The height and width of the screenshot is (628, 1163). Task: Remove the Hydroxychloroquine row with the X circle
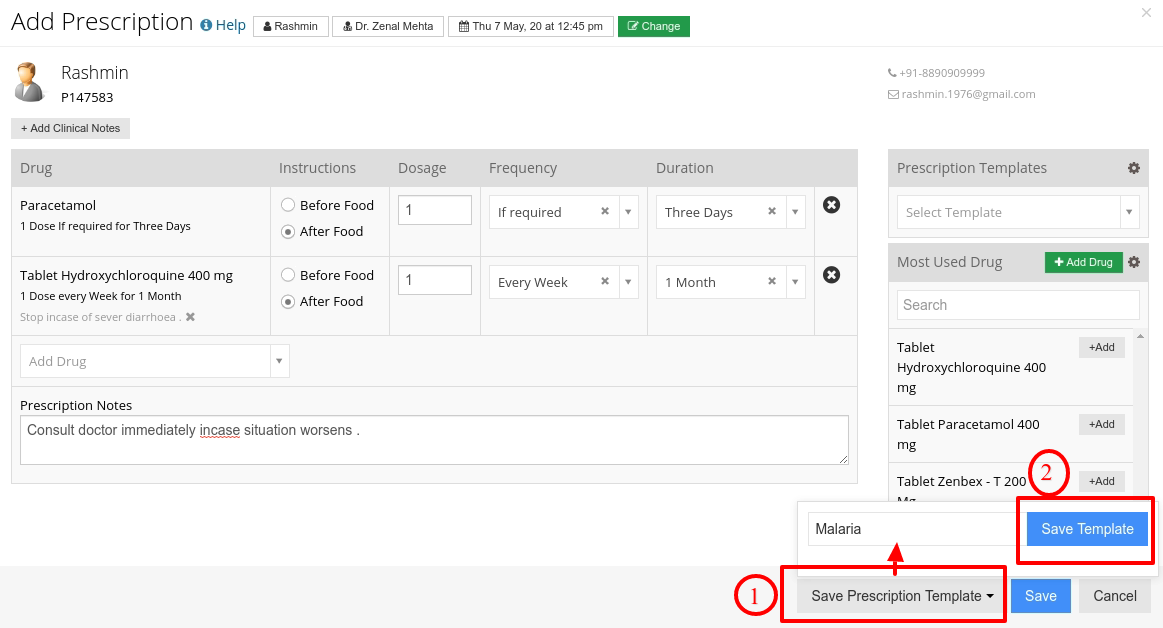(x=831, y=275)
